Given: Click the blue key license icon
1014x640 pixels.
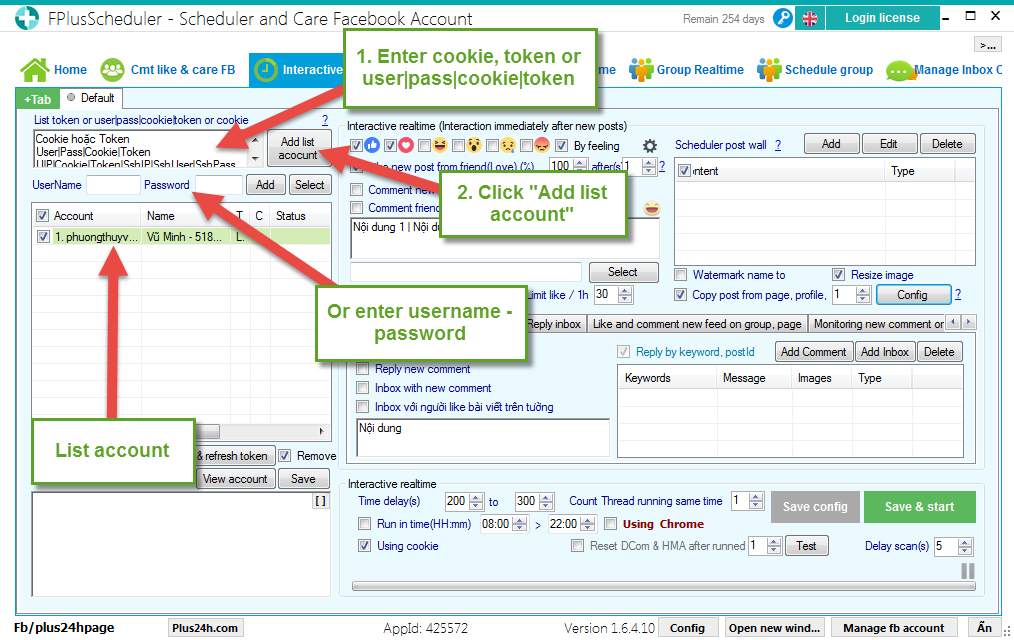Looking at the screenshot, I should (x=782, y=18).
